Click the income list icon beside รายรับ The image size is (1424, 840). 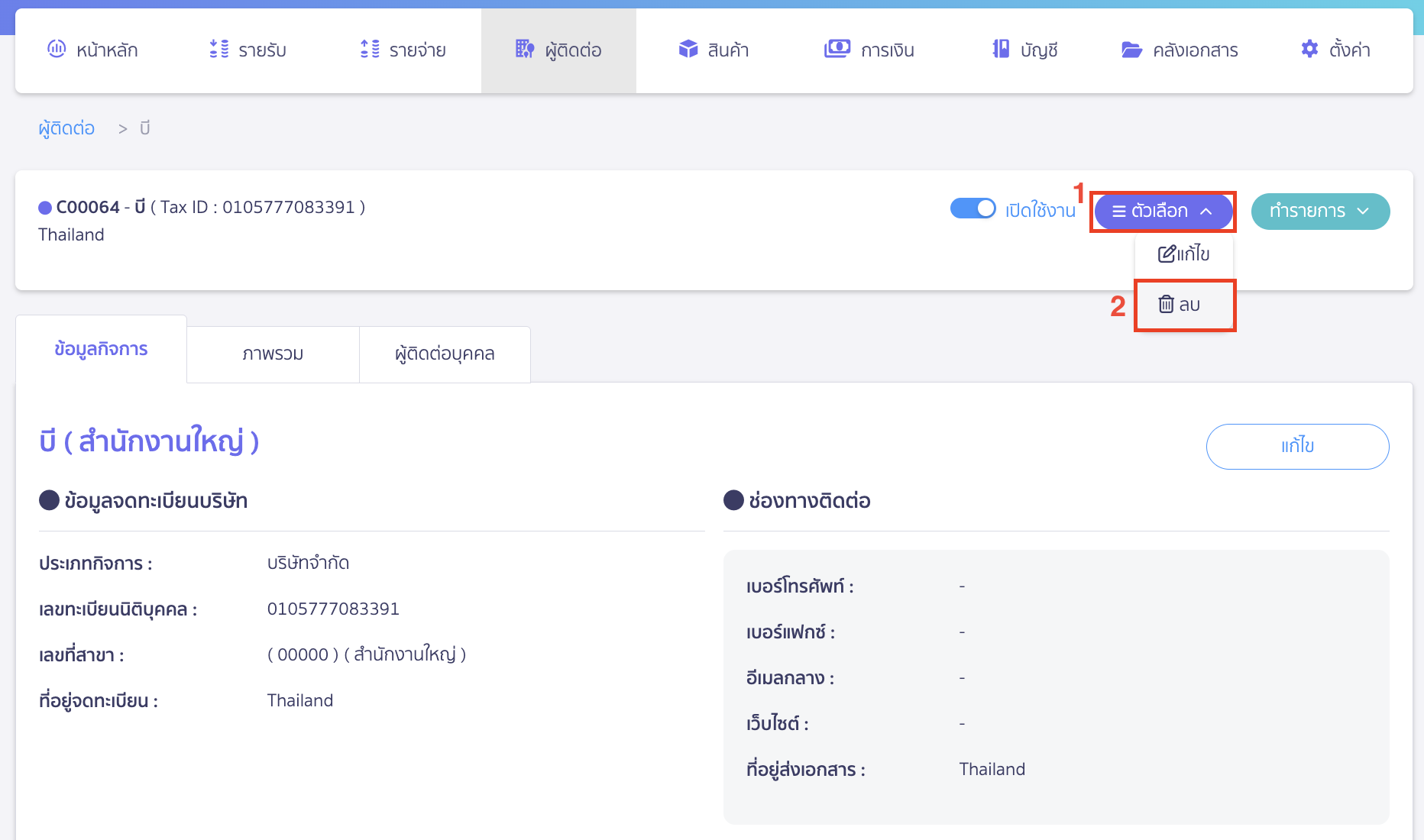click(x=218, y=49)
